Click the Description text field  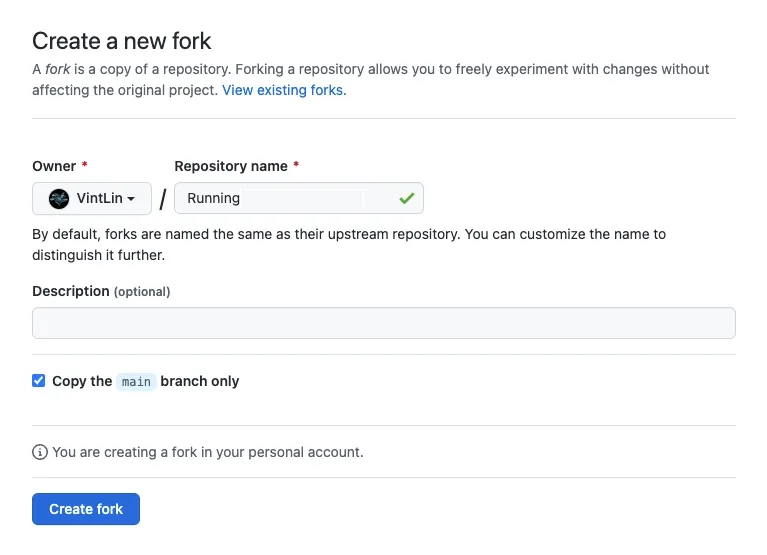tap(384, 323)
